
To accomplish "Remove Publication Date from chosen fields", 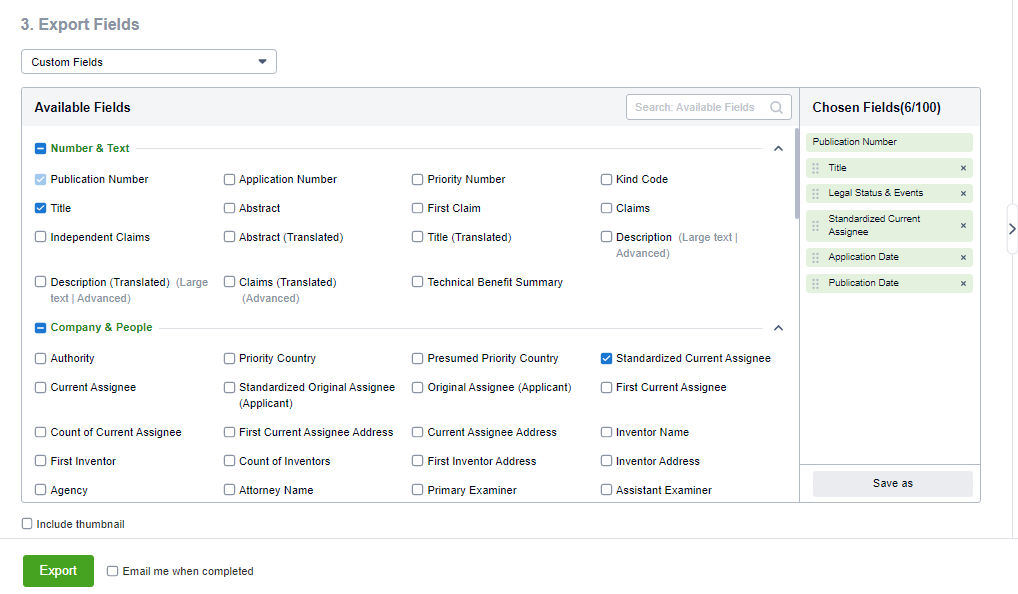I will 963,283.
